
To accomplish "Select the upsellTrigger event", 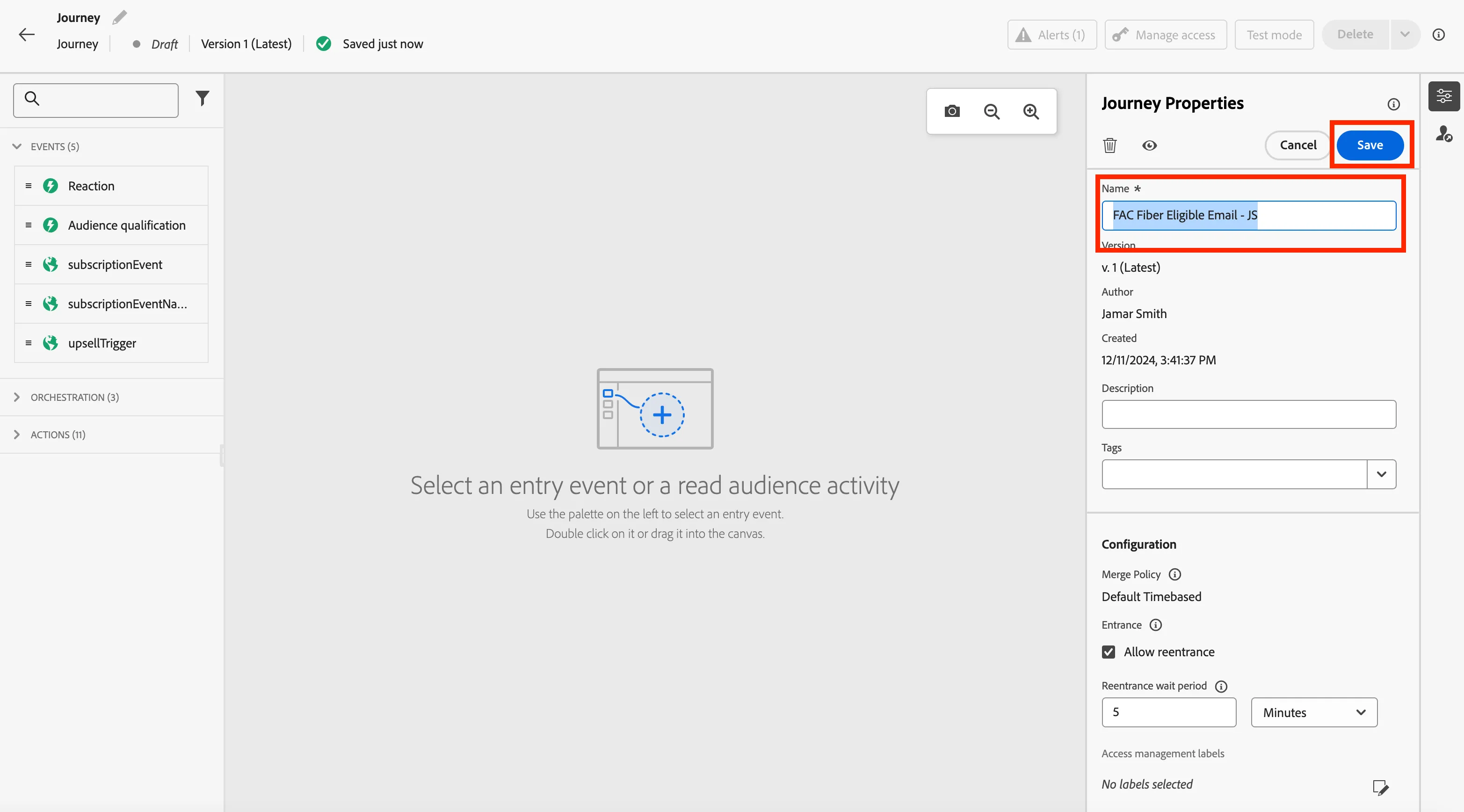I will tap(111, 343).
